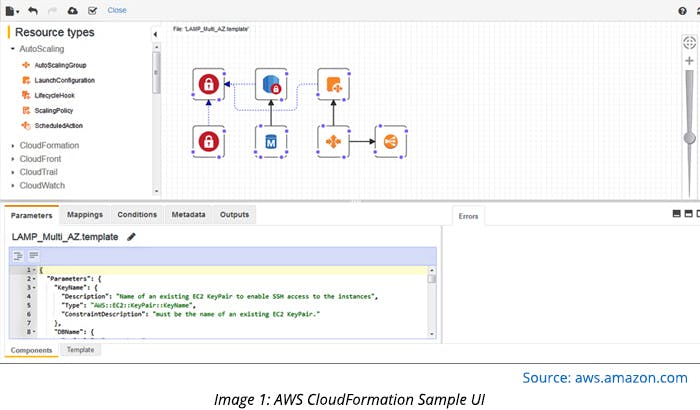
Task: Collapse the AutoScaling category
Action: click(12, 48)
